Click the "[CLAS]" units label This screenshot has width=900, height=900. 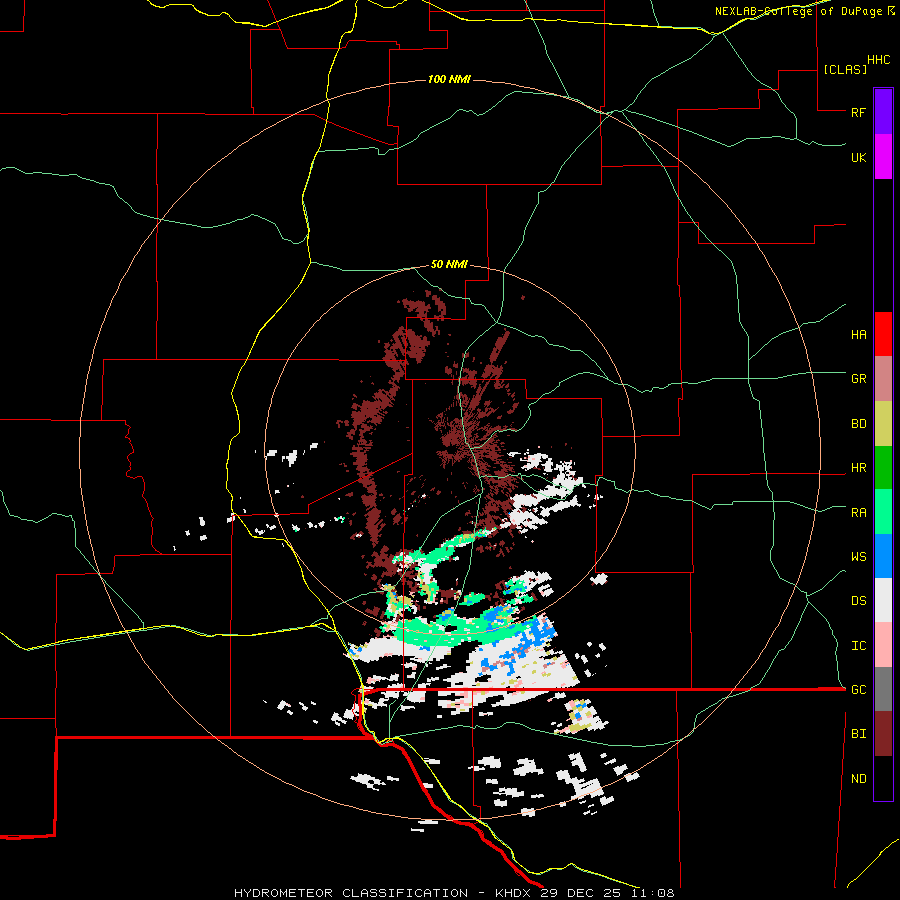coord(845,70)
